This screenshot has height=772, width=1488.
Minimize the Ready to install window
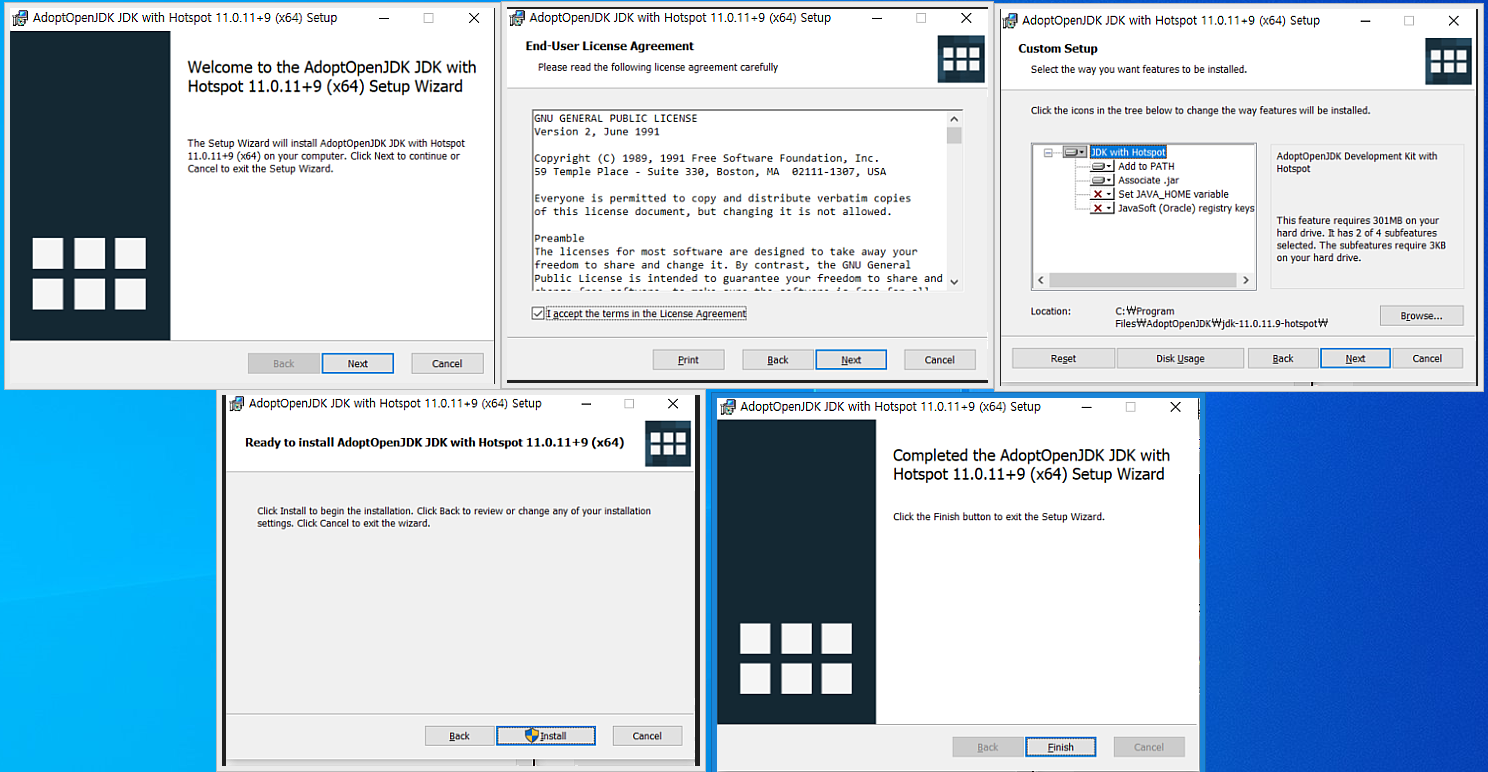pyautogui.click(x=584, y=404)
